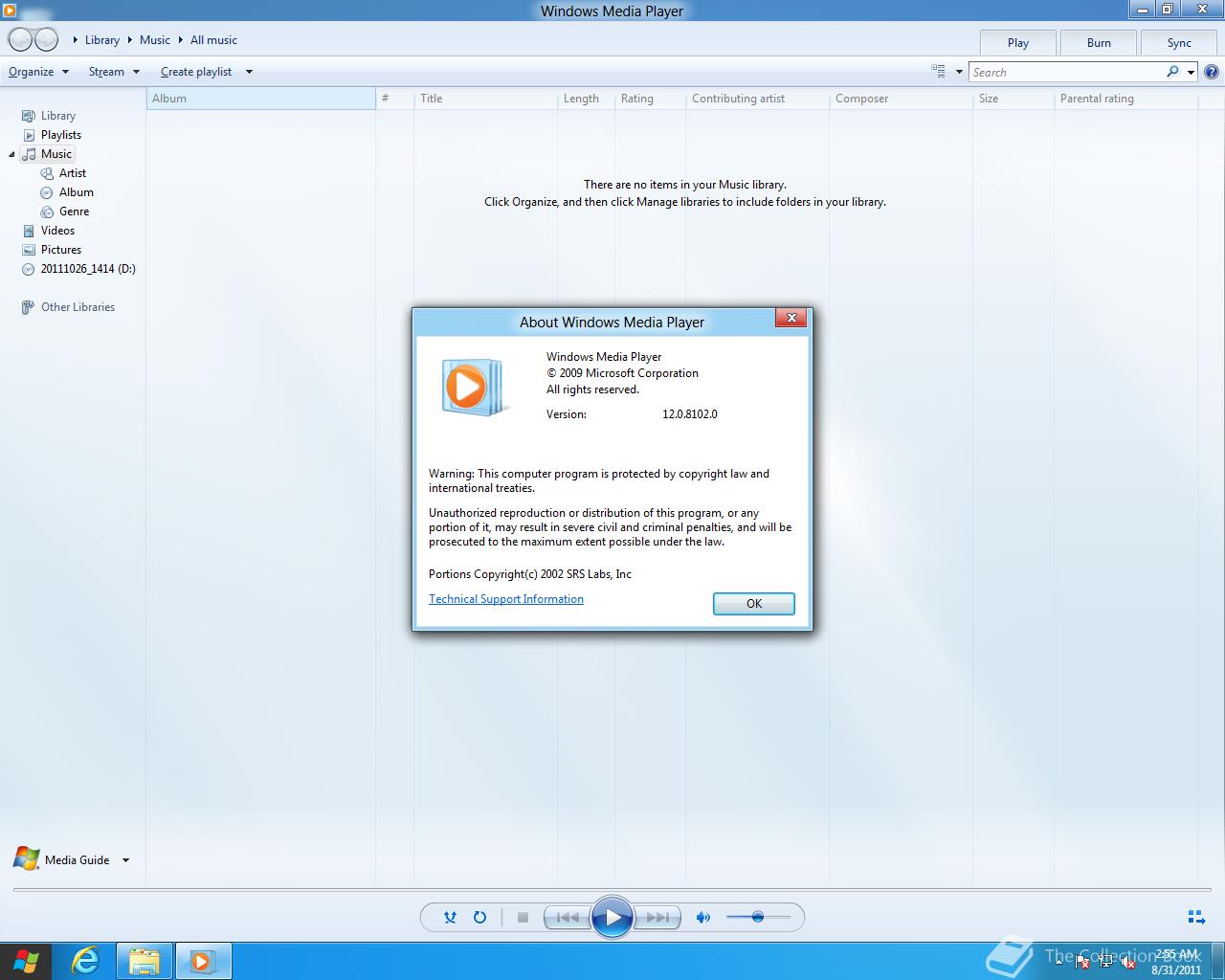
Task: Sort by the Length column header
Action: (586, 99)
